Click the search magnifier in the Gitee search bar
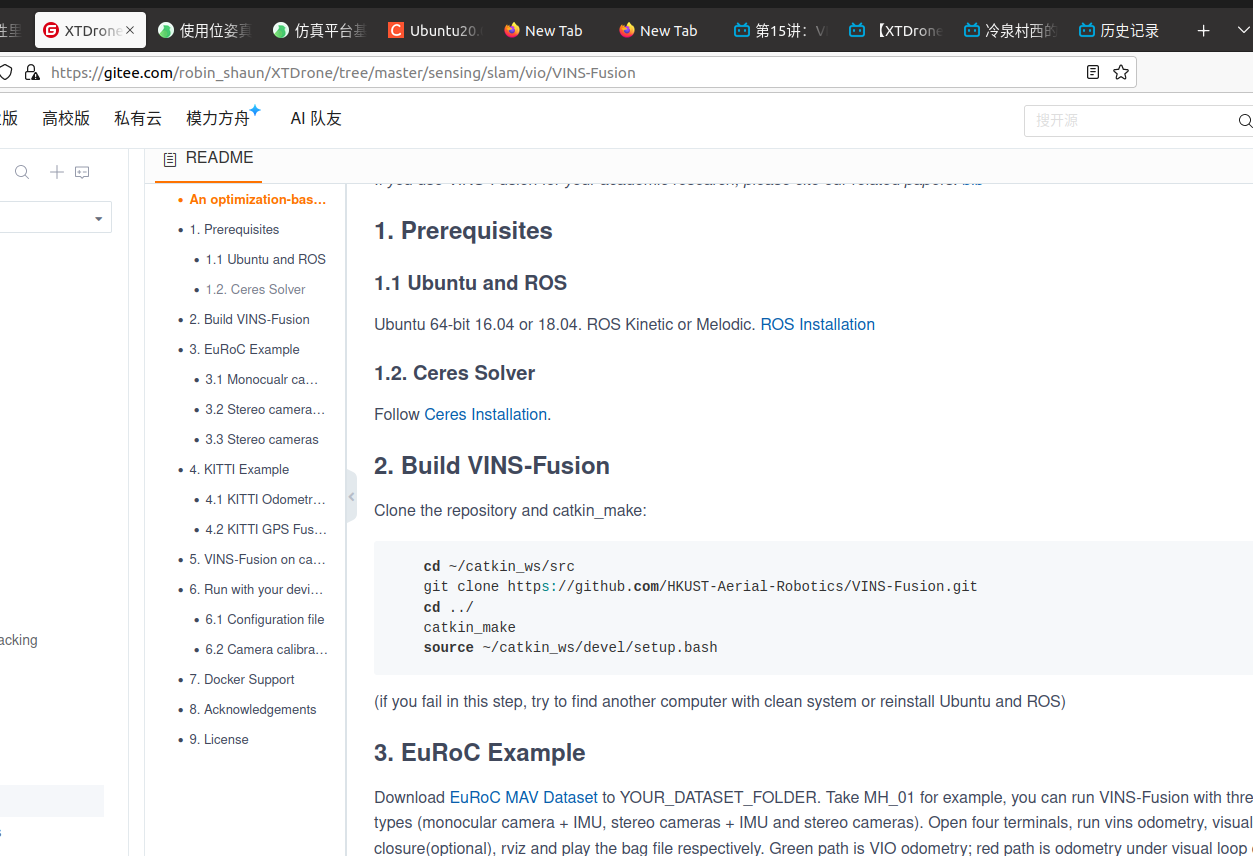The image size is (1253, 856). tap(1244, 120)
